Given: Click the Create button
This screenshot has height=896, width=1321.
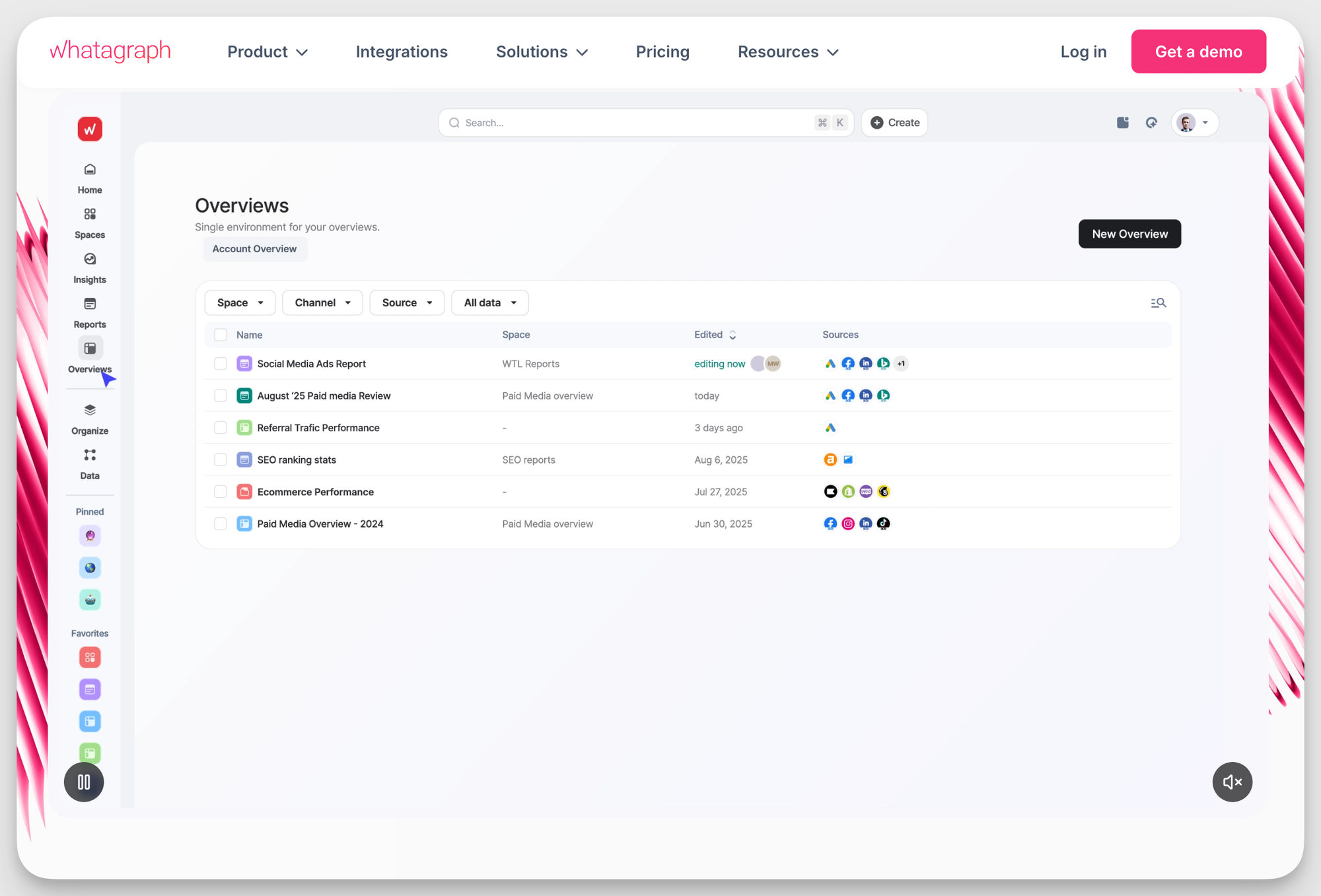Looking at the screenshot, I should pyautogui.click(x=894, y=123).
